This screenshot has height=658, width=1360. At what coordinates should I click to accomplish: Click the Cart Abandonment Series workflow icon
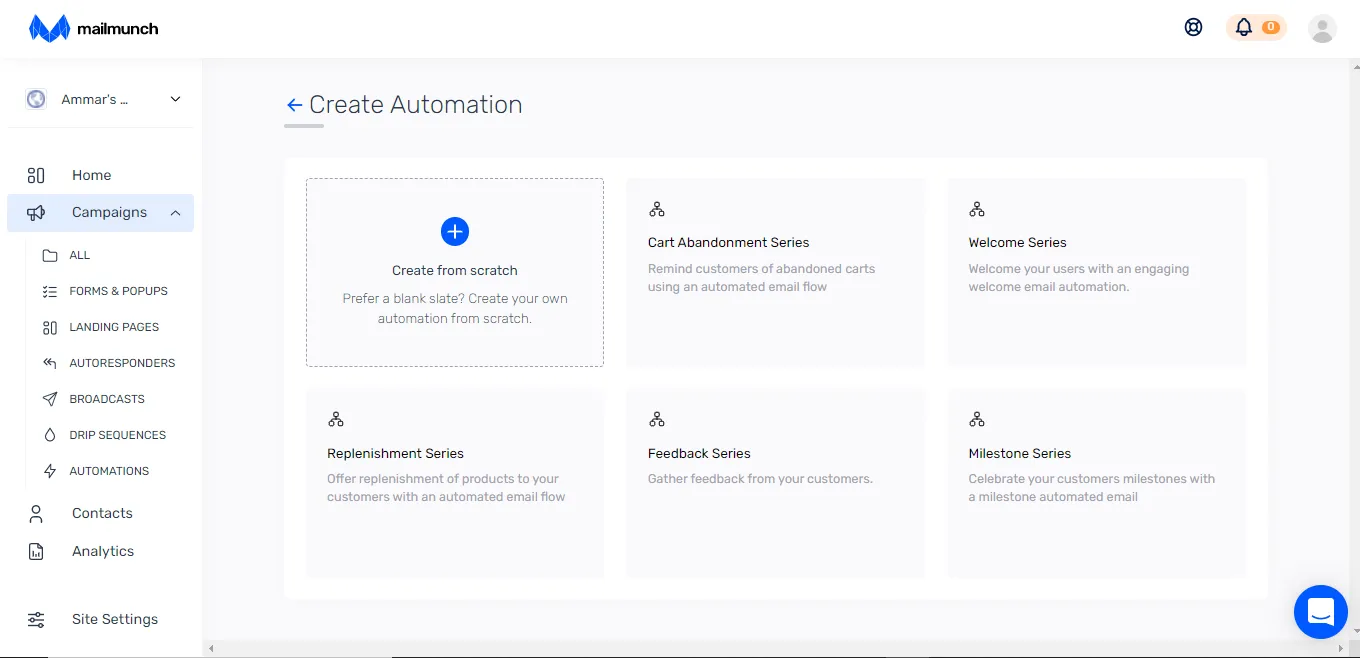[x=656, y=209]
